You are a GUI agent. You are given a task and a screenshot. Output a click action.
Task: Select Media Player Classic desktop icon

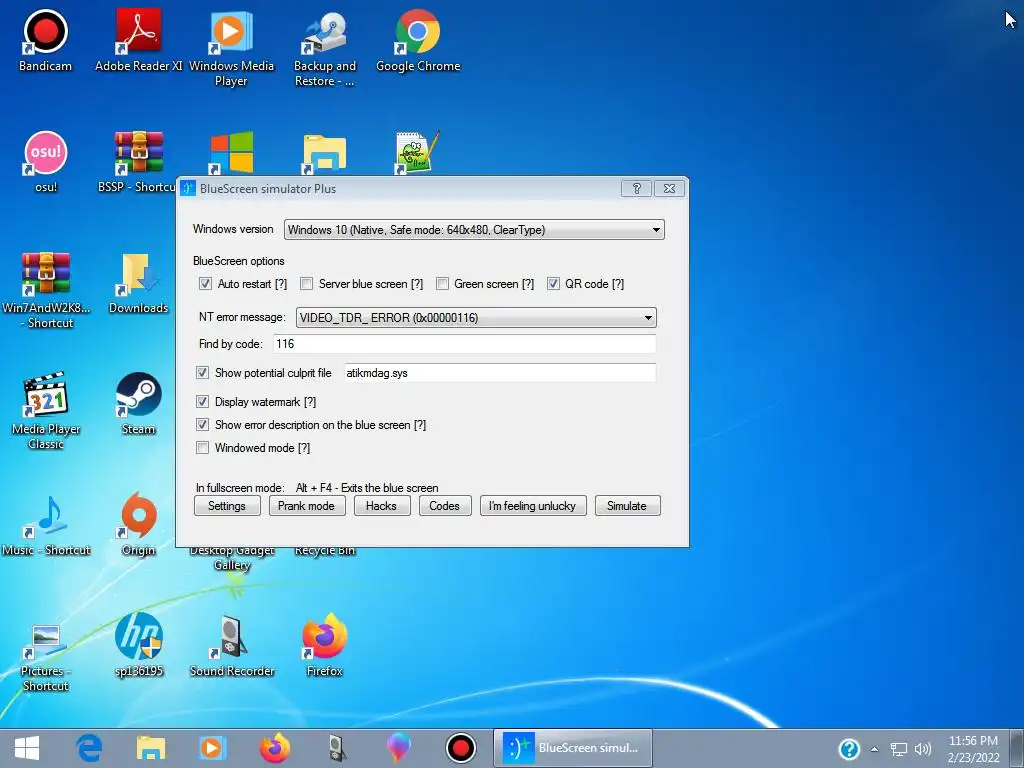[x=46, y=411]
